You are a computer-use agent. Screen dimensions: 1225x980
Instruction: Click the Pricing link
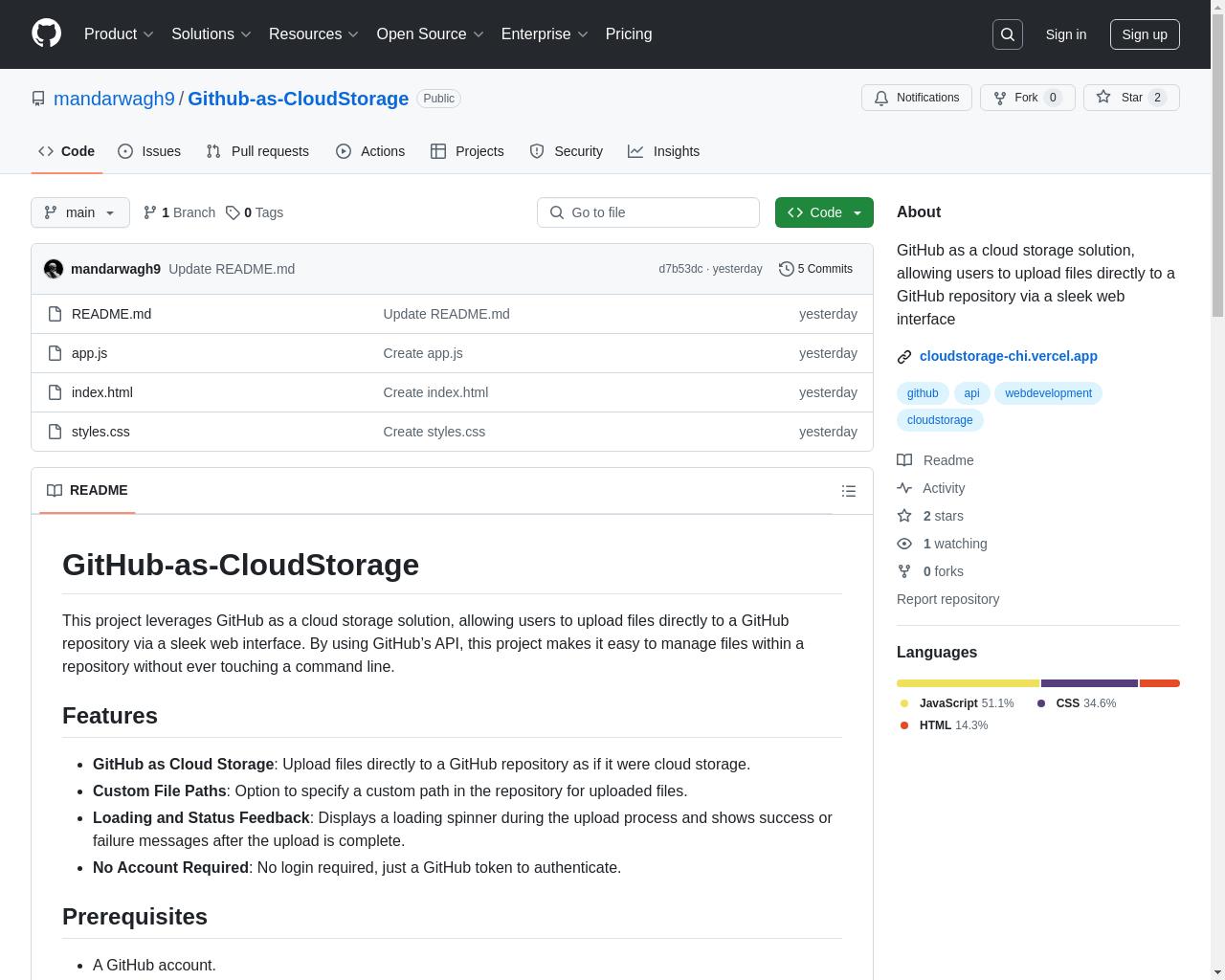(629, 33)
